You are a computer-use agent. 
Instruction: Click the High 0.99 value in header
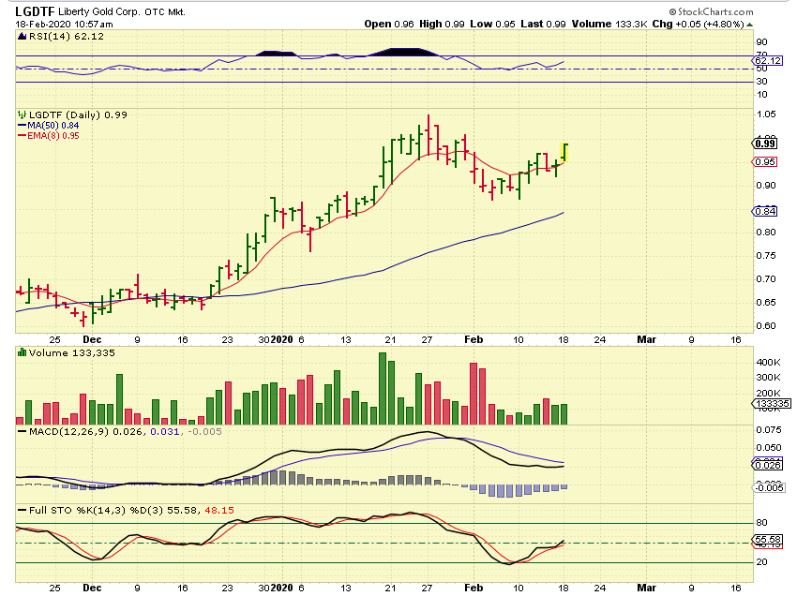pyautogui.click(x=441, y=24)
